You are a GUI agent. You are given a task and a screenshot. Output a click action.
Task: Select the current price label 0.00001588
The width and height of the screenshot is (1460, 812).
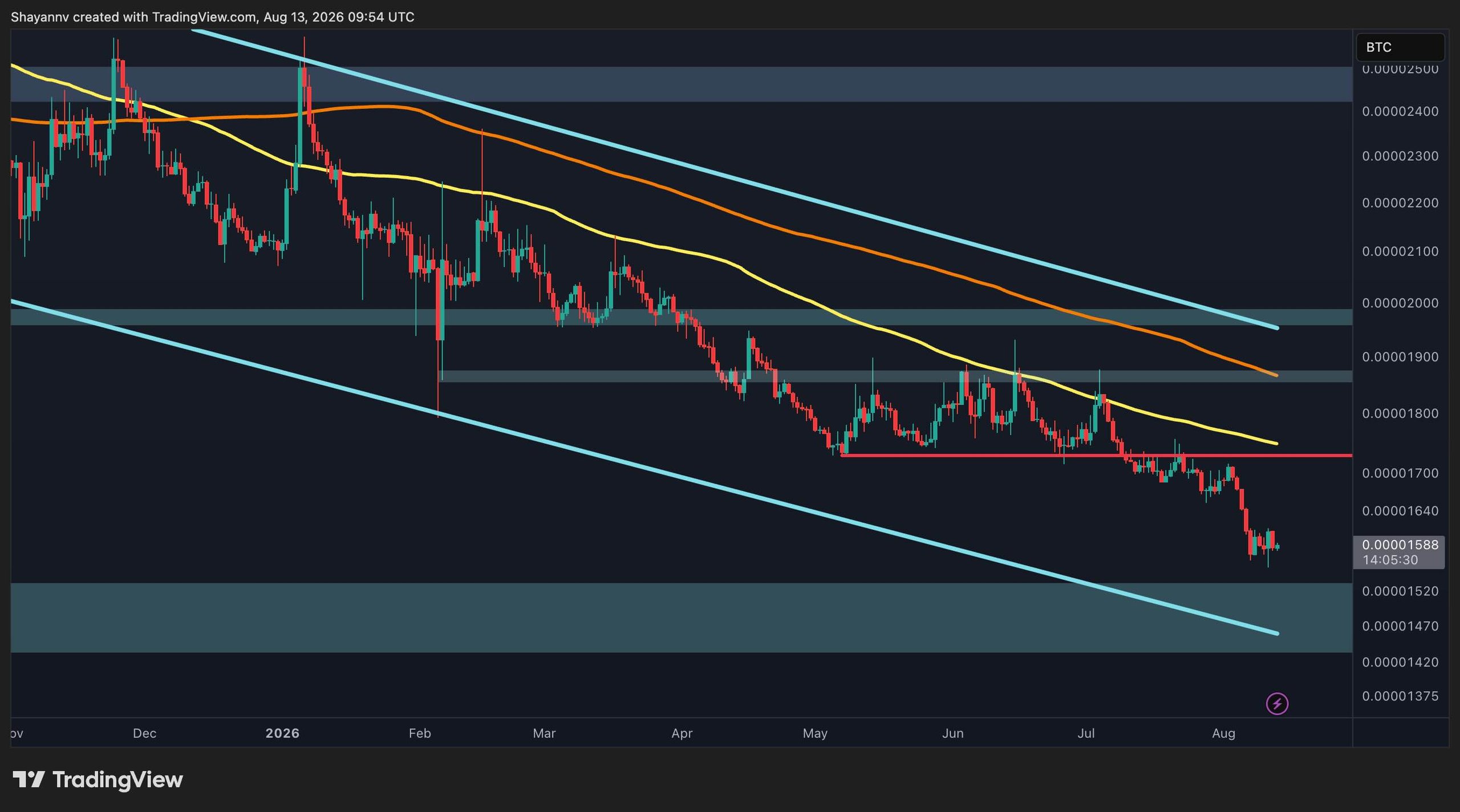point(1400,545)
